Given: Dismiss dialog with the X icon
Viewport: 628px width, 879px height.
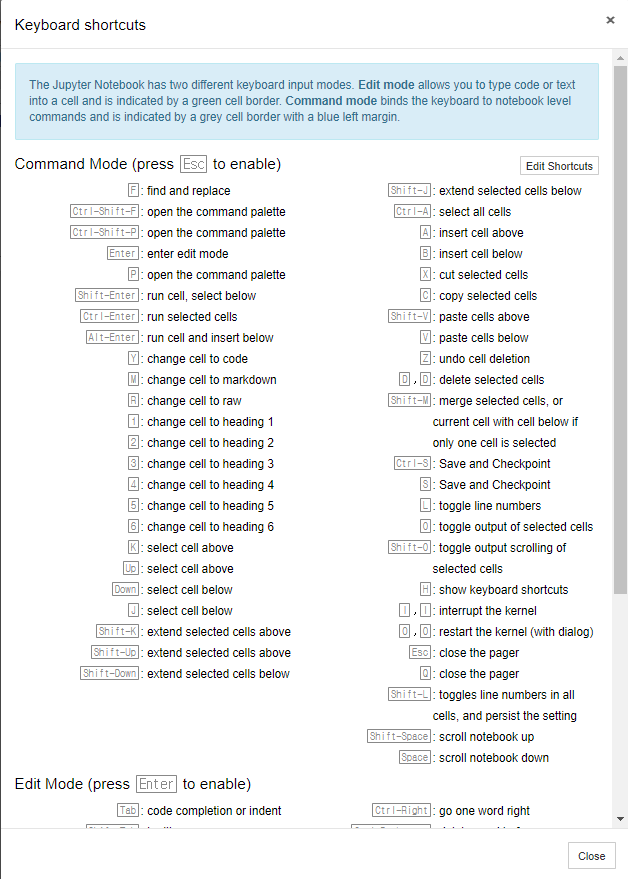Looking at the screenshot, I should (610, 20).
